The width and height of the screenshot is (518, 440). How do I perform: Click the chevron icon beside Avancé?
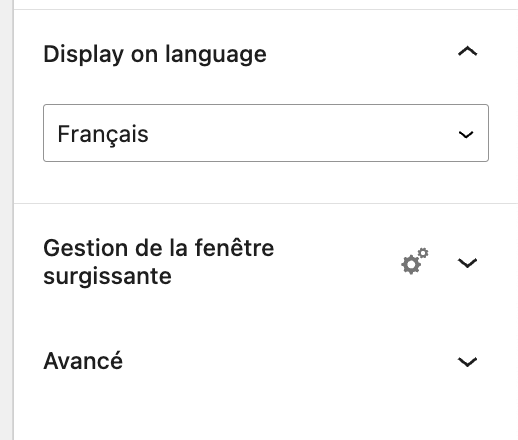click(467, 362)
